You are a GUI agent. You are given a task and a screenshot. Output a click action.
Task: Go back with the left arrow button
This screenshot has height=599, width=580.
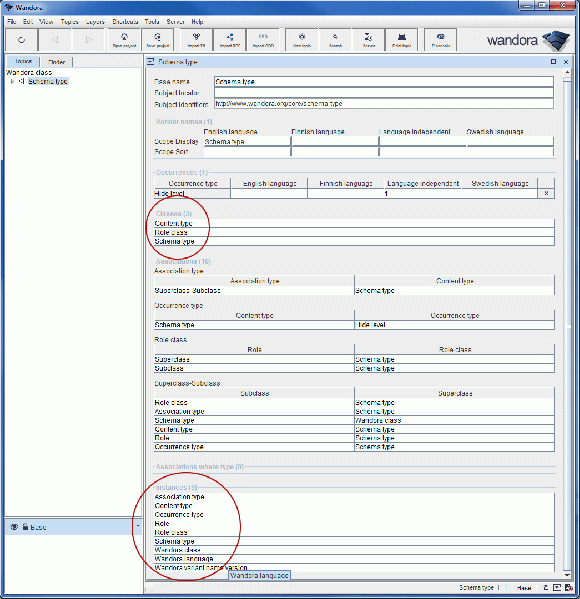(x=55, y=40)
